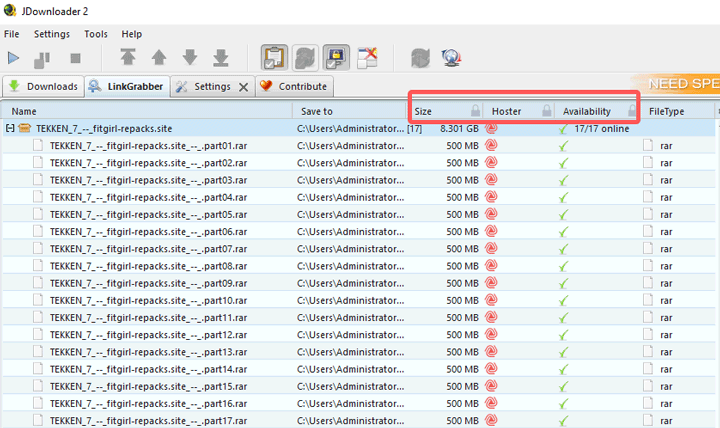Select the part01.rar file row

[x=358, y=146]
